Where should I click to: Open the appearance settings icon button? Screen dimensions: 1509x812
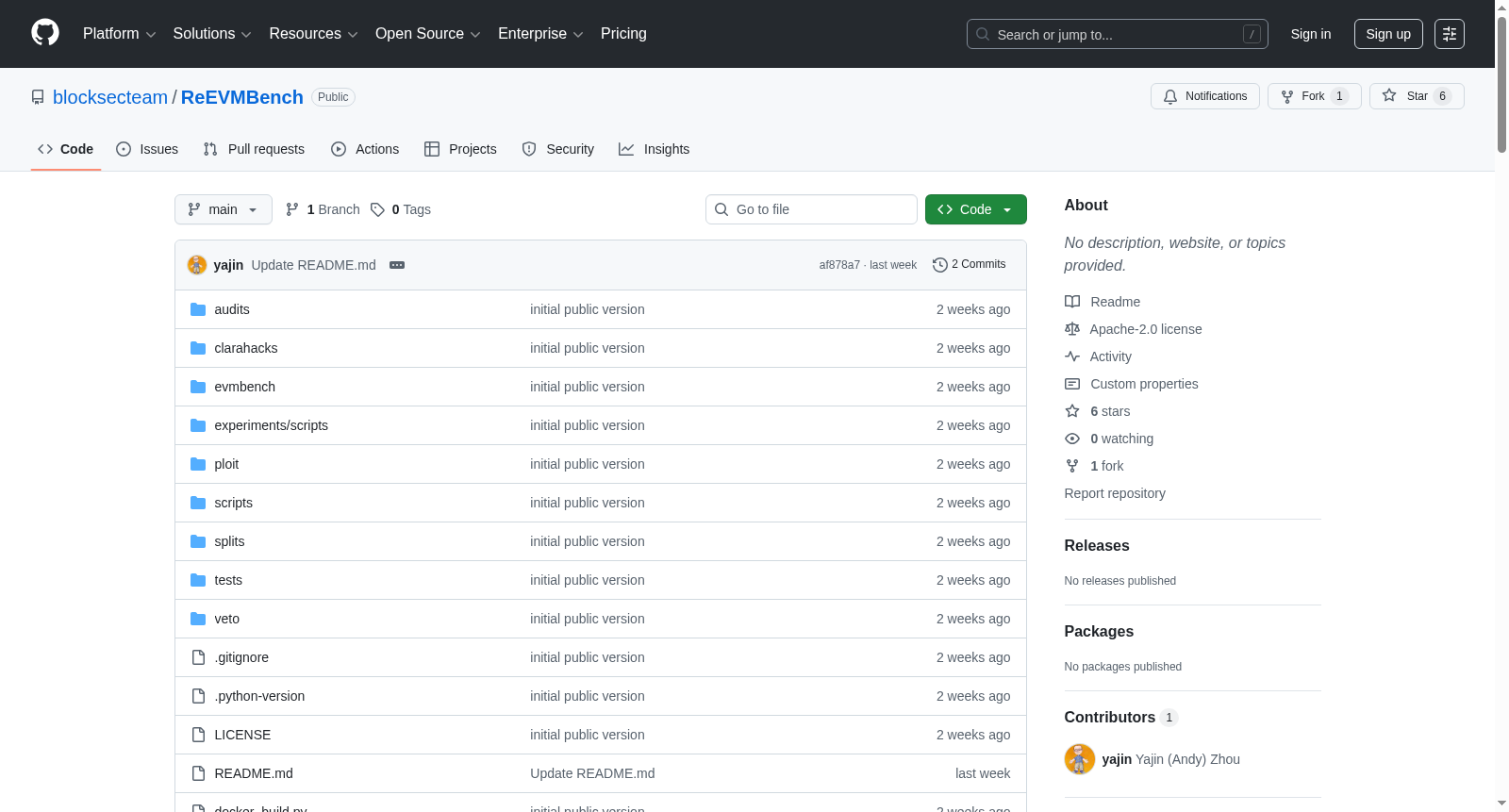click(x=1450, y=34)
